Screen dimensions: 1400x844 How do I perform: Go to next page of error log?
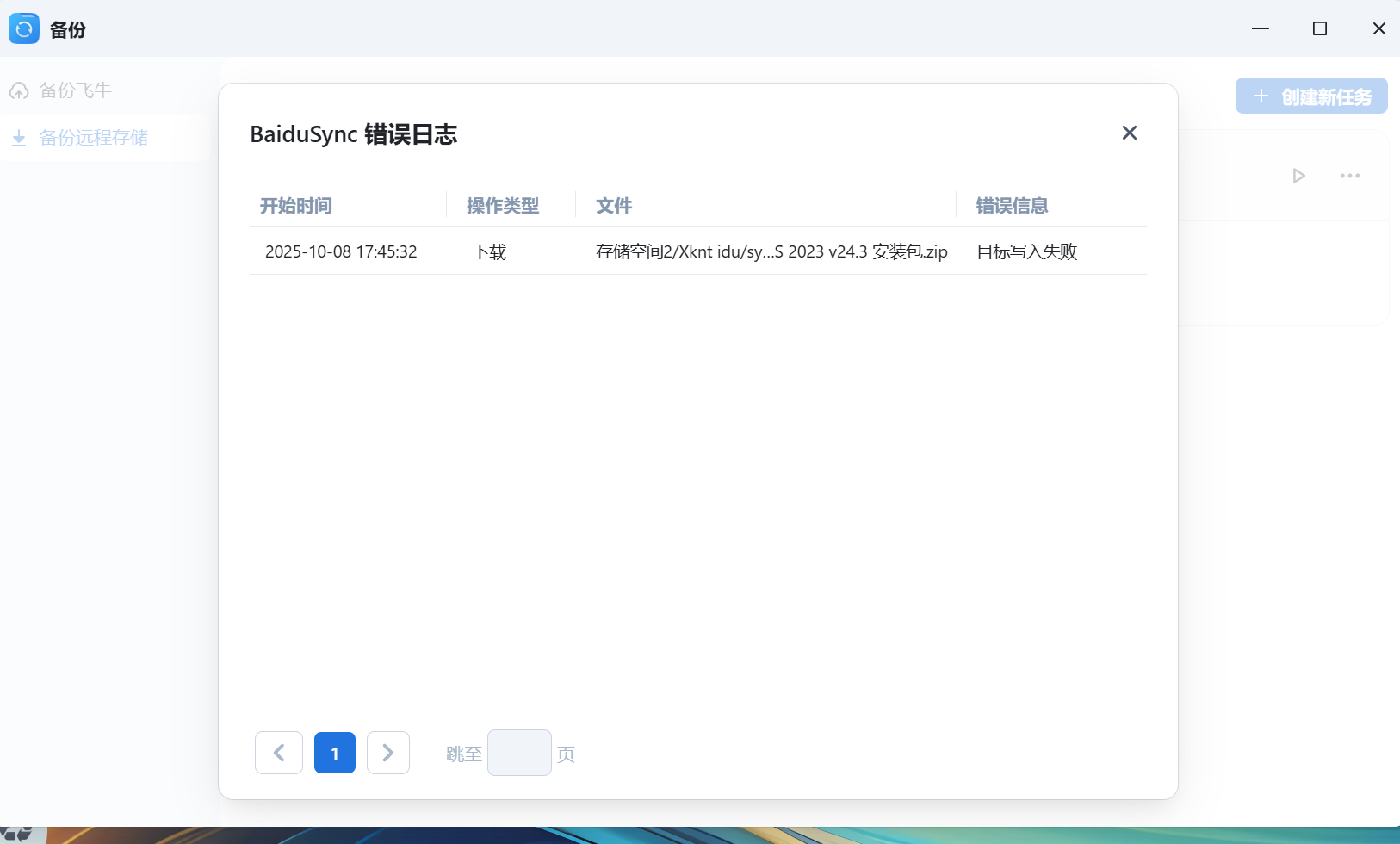click(x=388, y=753)
